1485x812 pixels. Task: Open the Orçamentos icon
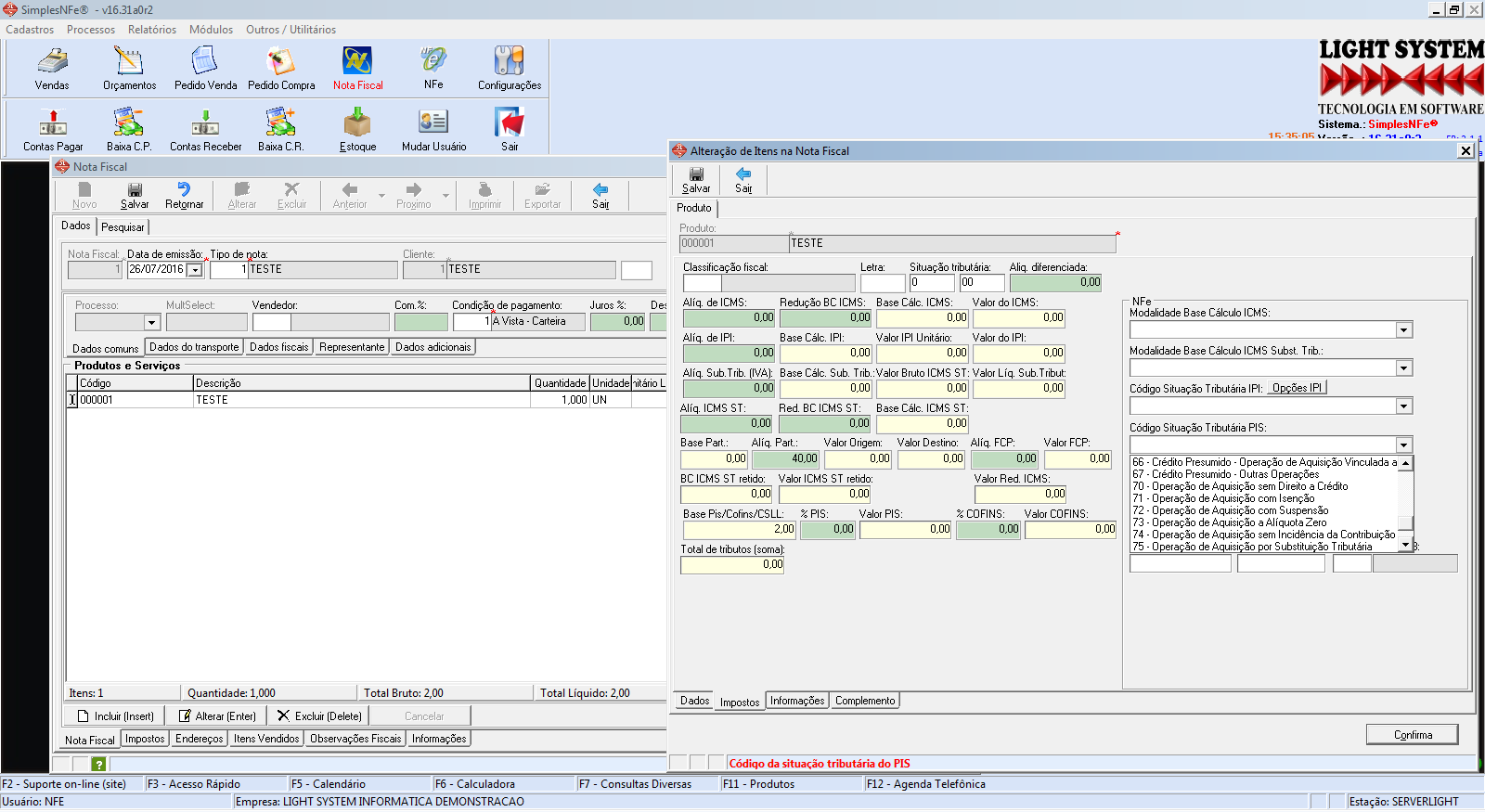pos(129,68)
